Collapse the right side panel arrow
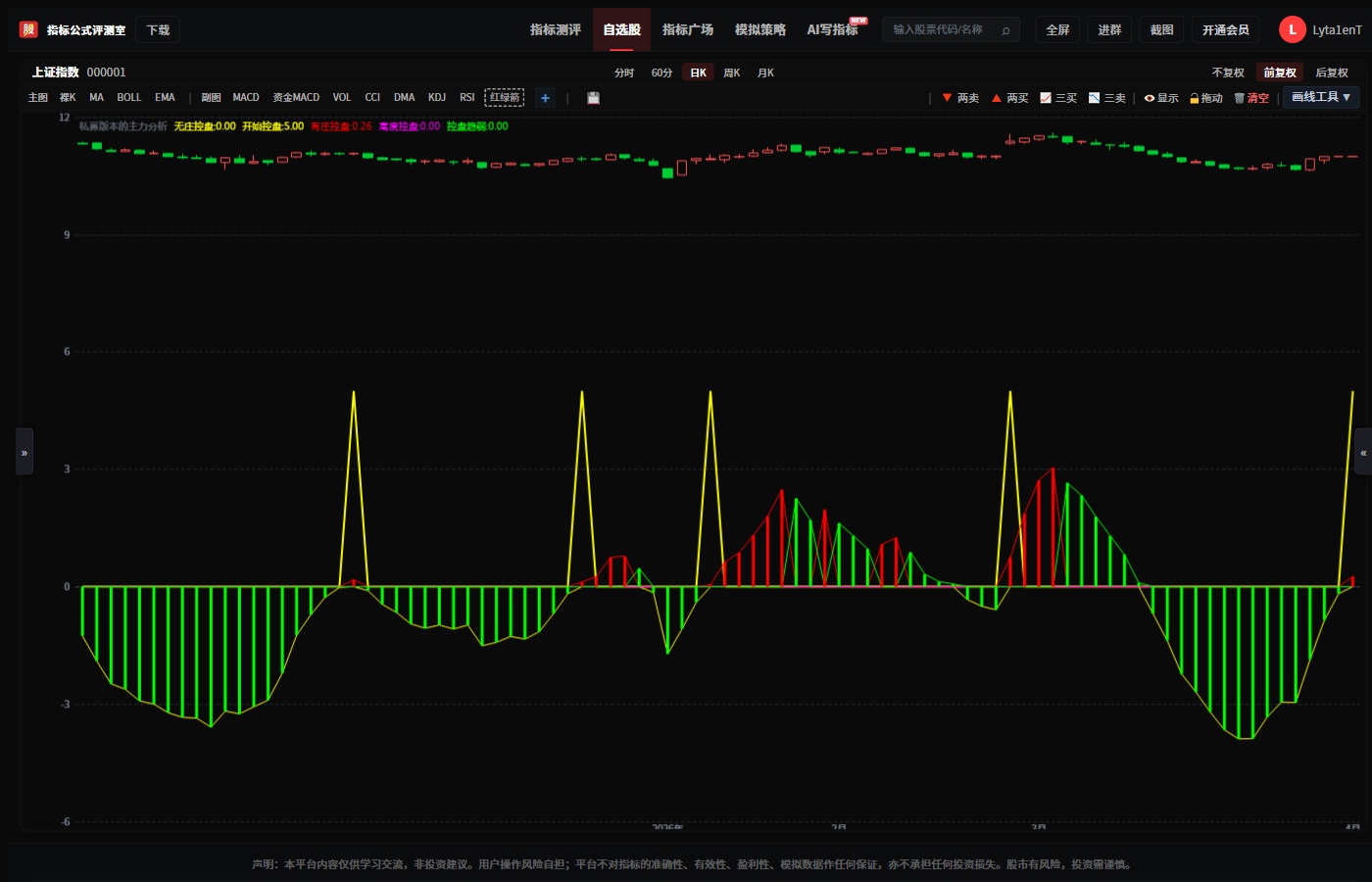Screen dimensions: 1372x882 pos(1363,452)
